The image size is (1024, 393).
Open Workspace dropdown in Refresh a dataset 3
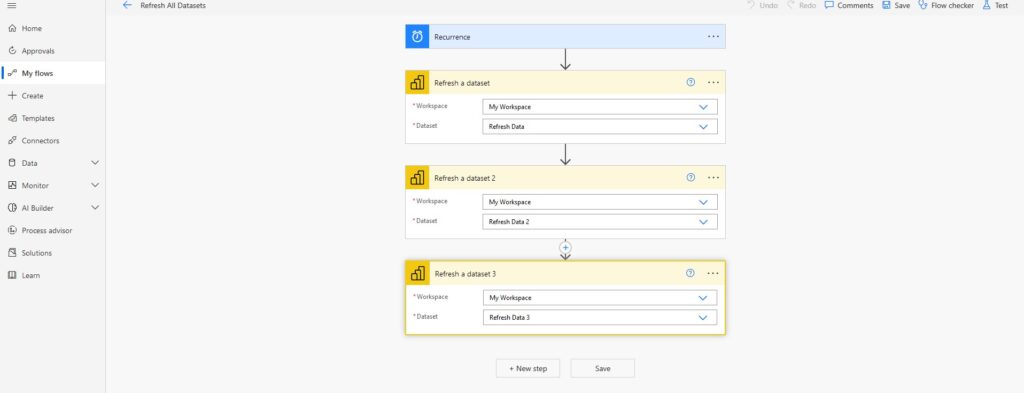(x=600, y=298)
